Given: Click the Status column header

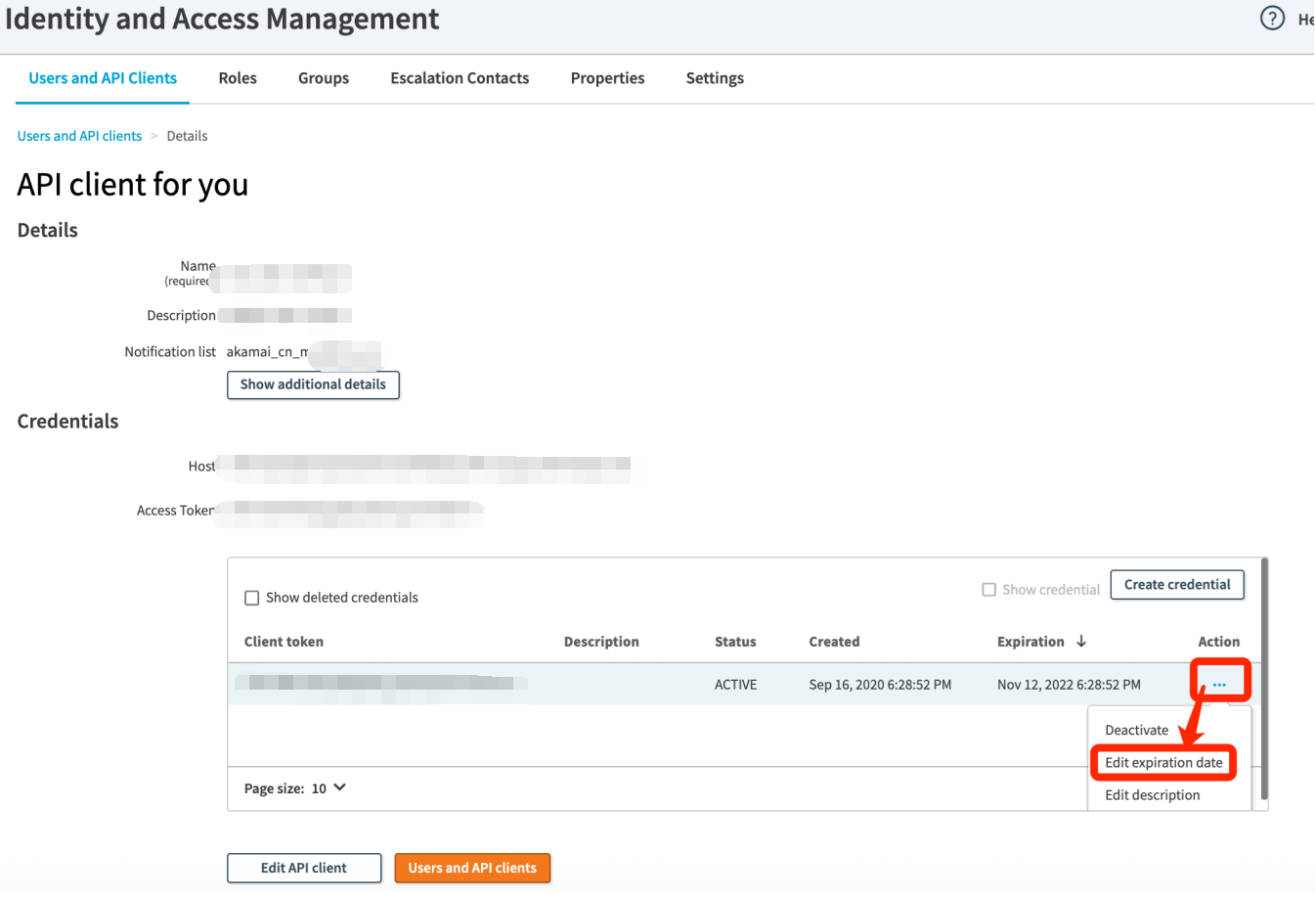Looking at the screenshot, I should click(735, 642).
